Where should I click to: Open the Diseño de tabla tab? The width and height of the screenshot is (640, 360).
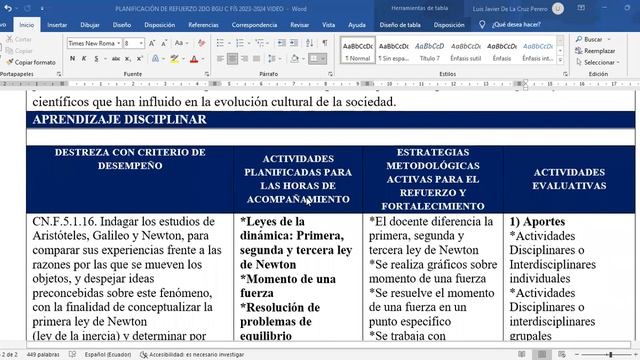[400, 25]
